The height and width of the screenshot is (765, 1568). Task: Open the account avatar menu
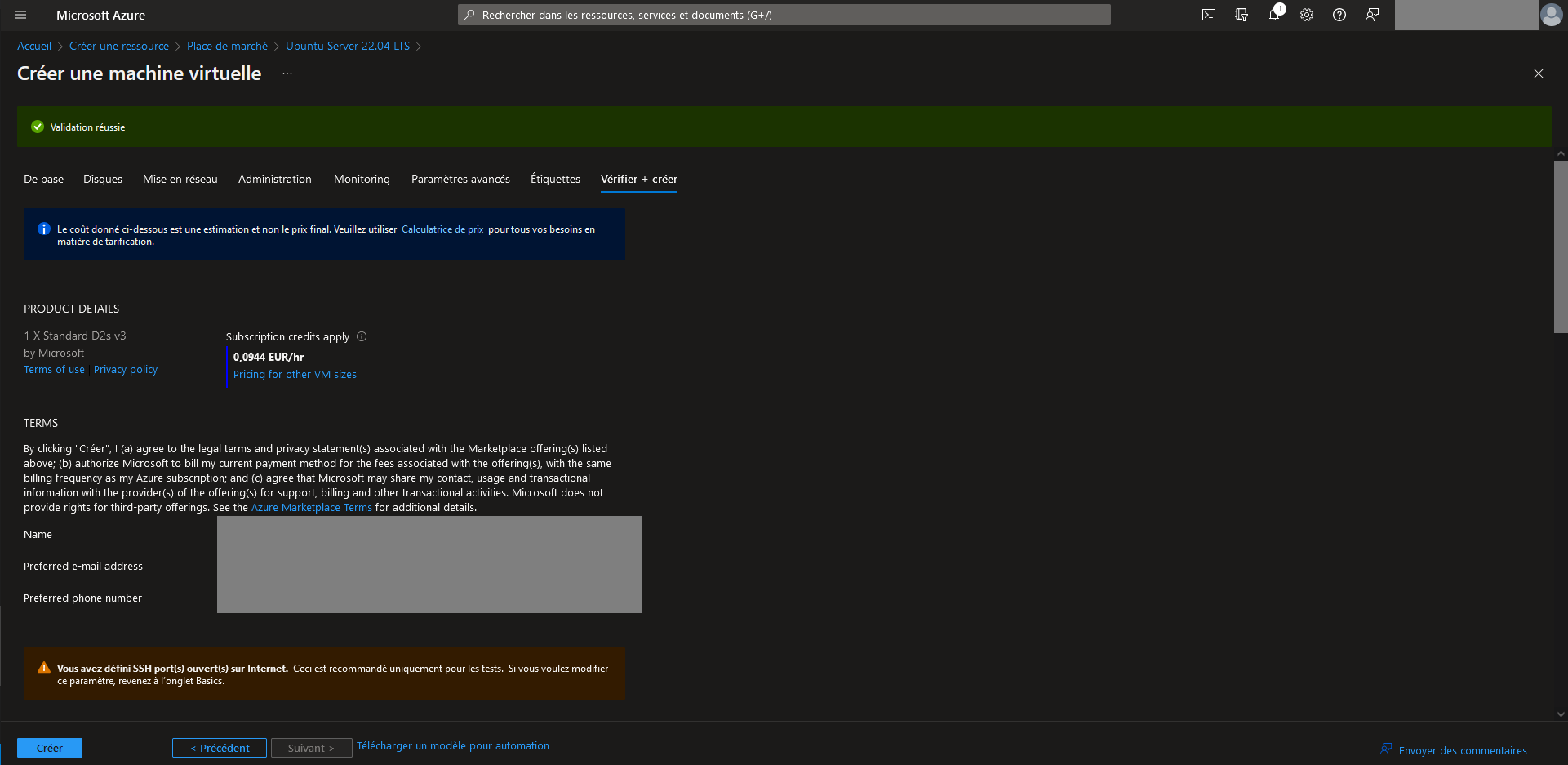(1551, 15)
